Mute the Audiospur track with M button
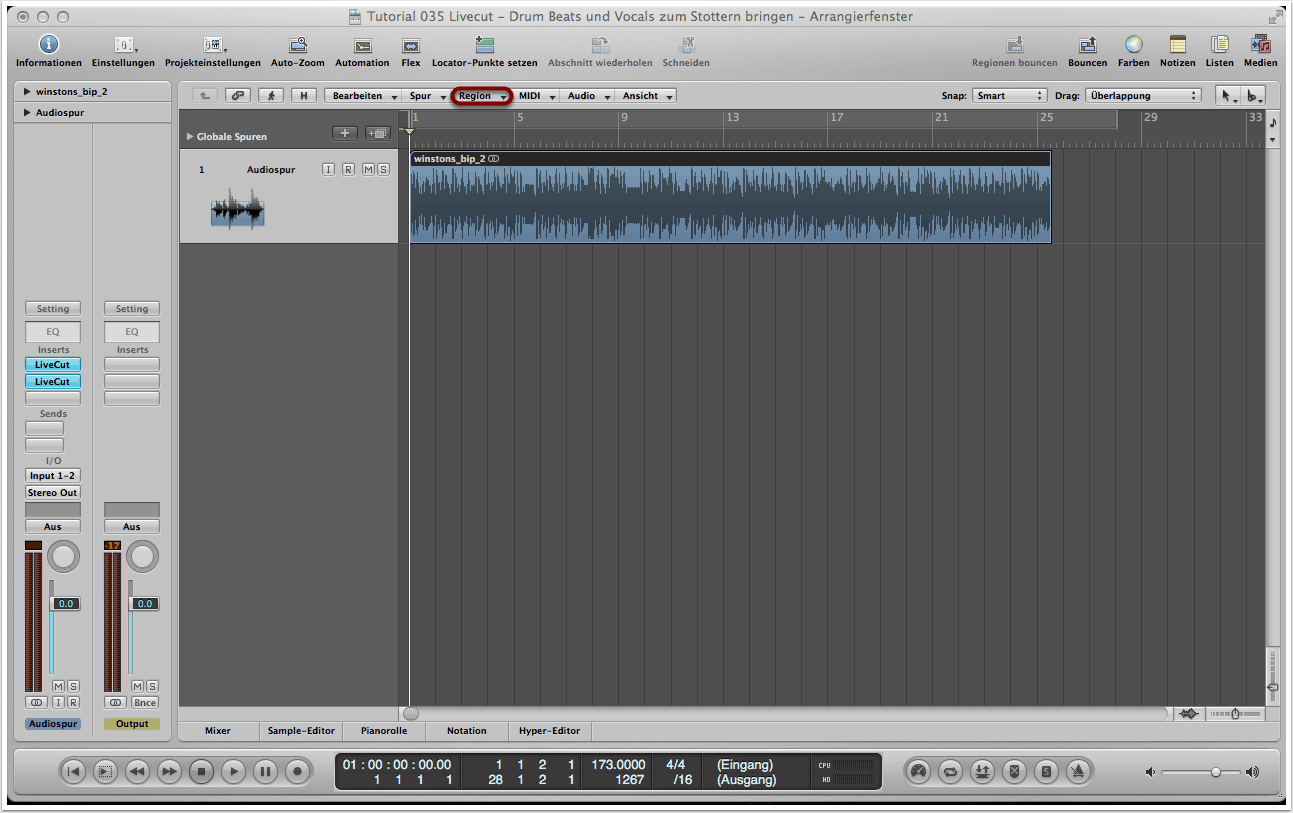This screenshot has height=813, width=1293. click(x=368, y=170)
